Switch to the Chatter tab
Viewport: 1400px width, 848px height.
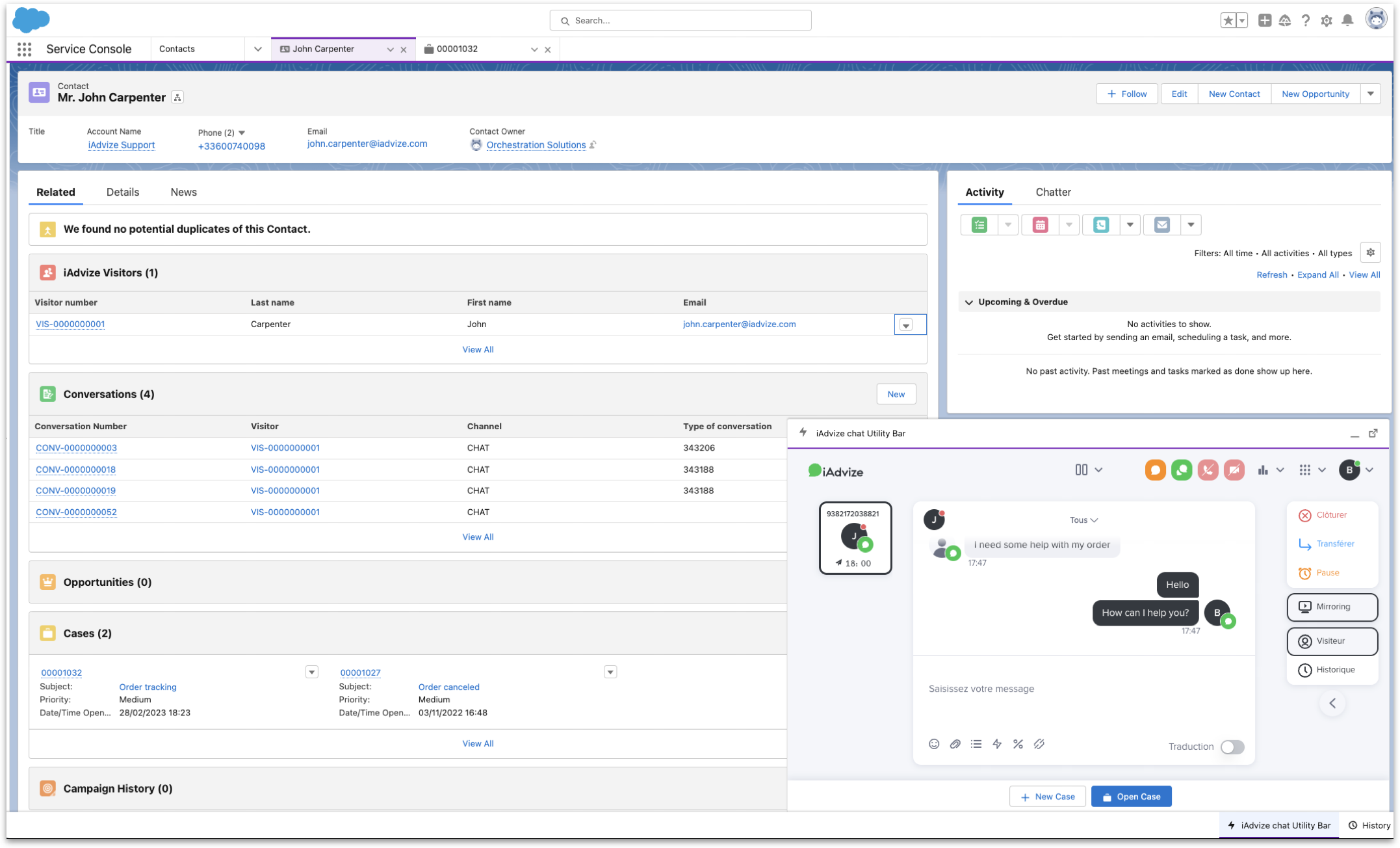click(x=1053, y=192)
